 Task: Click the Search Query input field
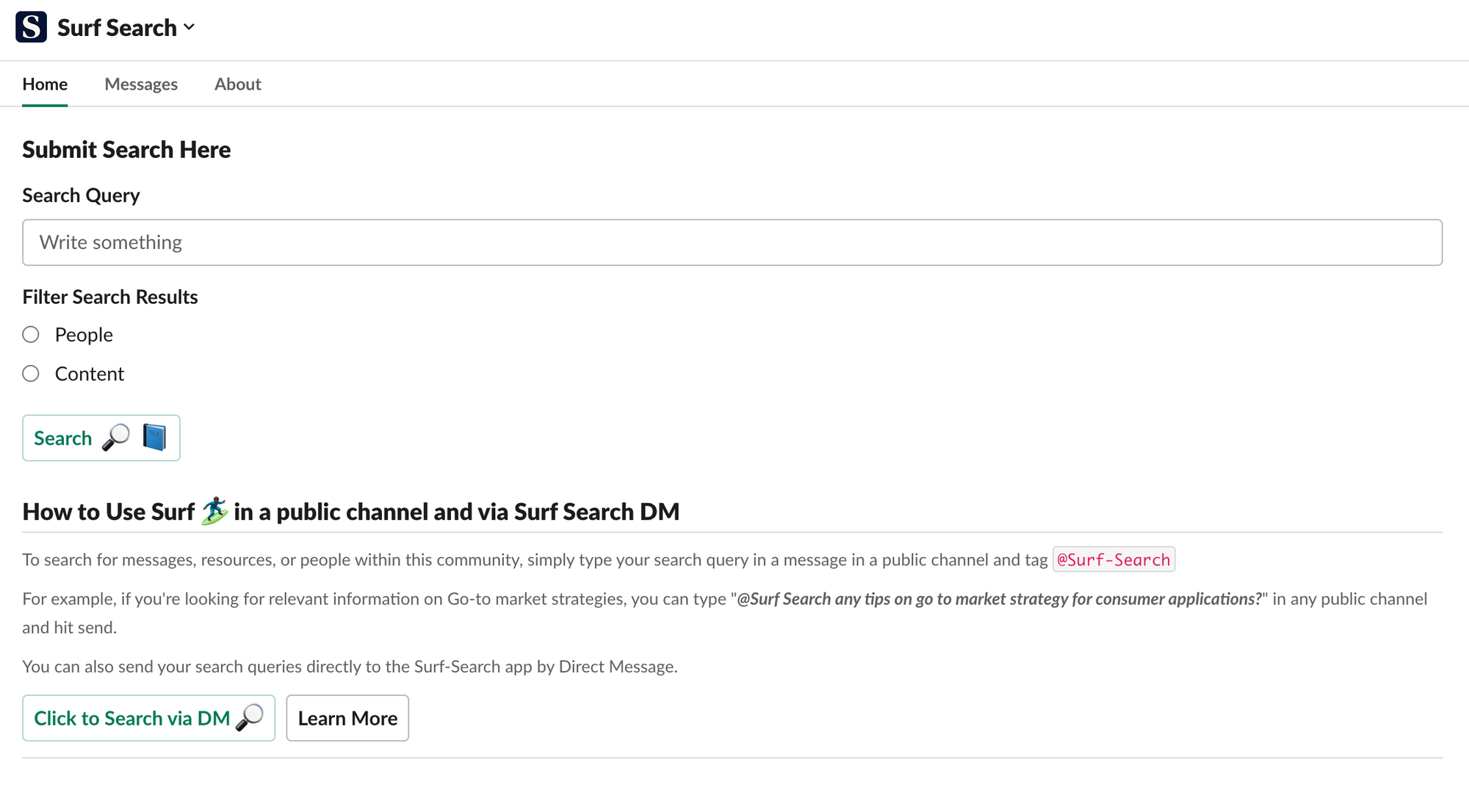(733, 242)
